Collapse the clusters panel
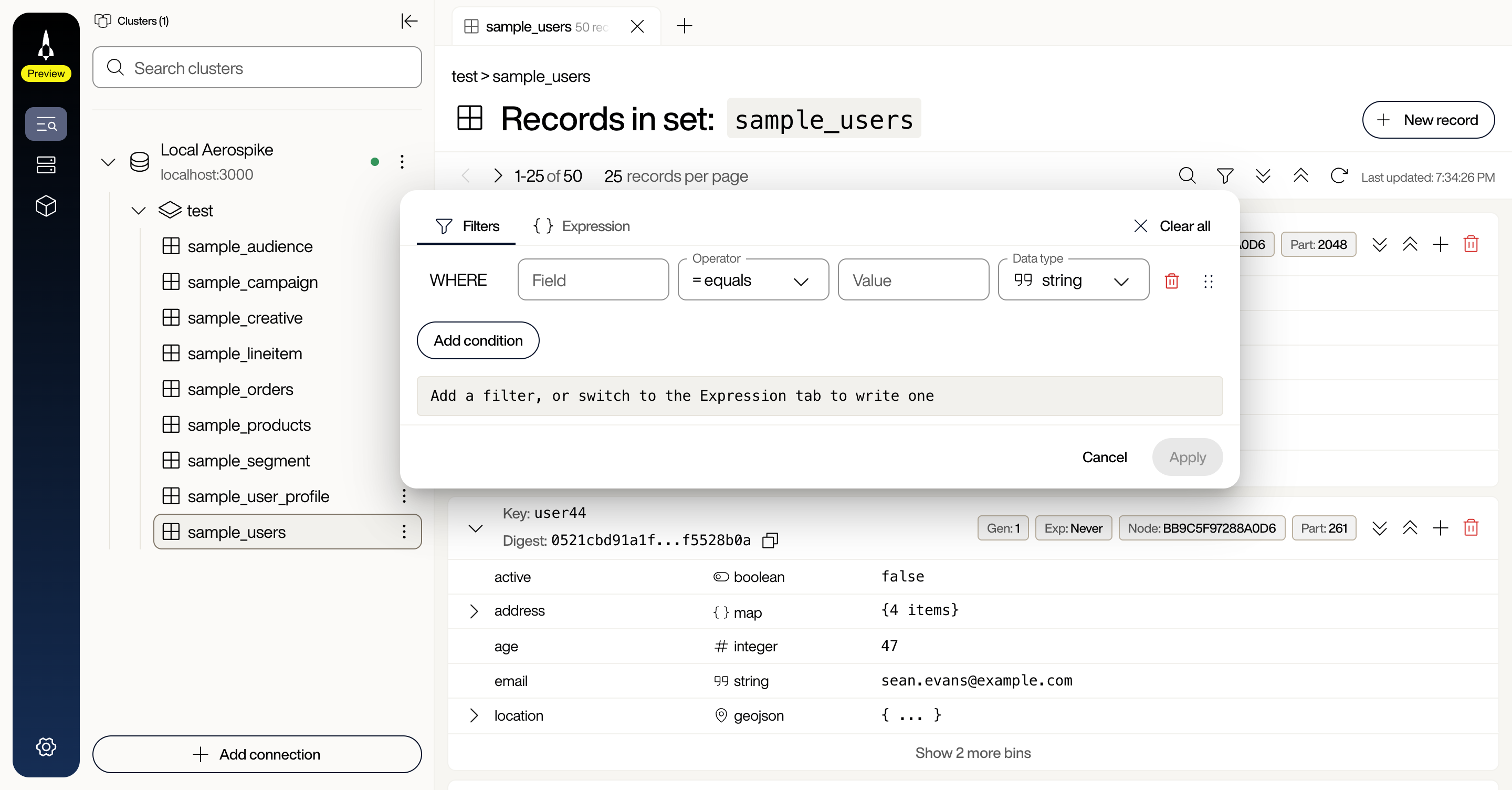The width and height of the screenshot is (1512, 790). click(x=409, y=21)
